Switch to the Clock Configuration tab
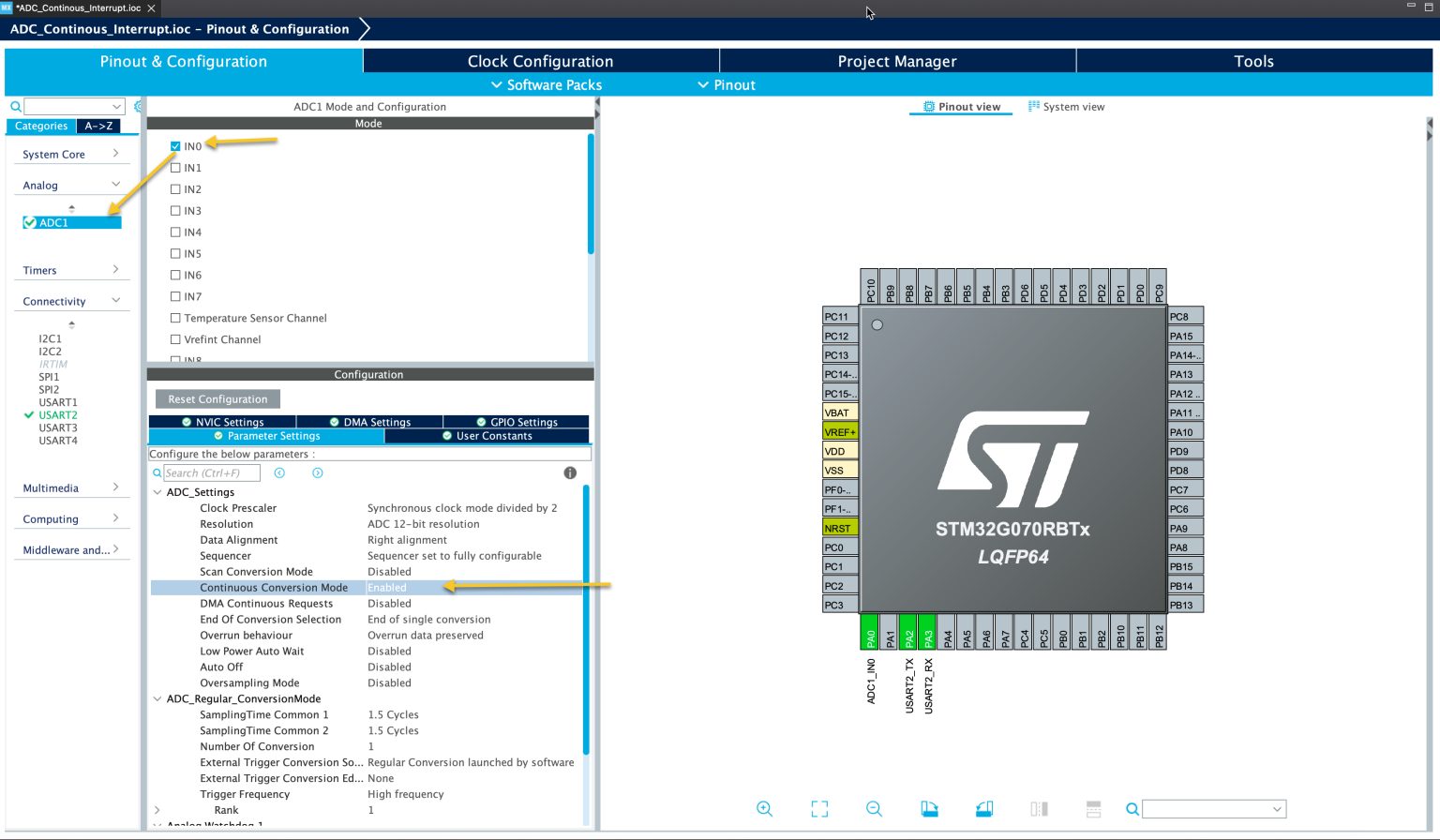This screenshot has height=840, width=1440. (x=541, y=60)
